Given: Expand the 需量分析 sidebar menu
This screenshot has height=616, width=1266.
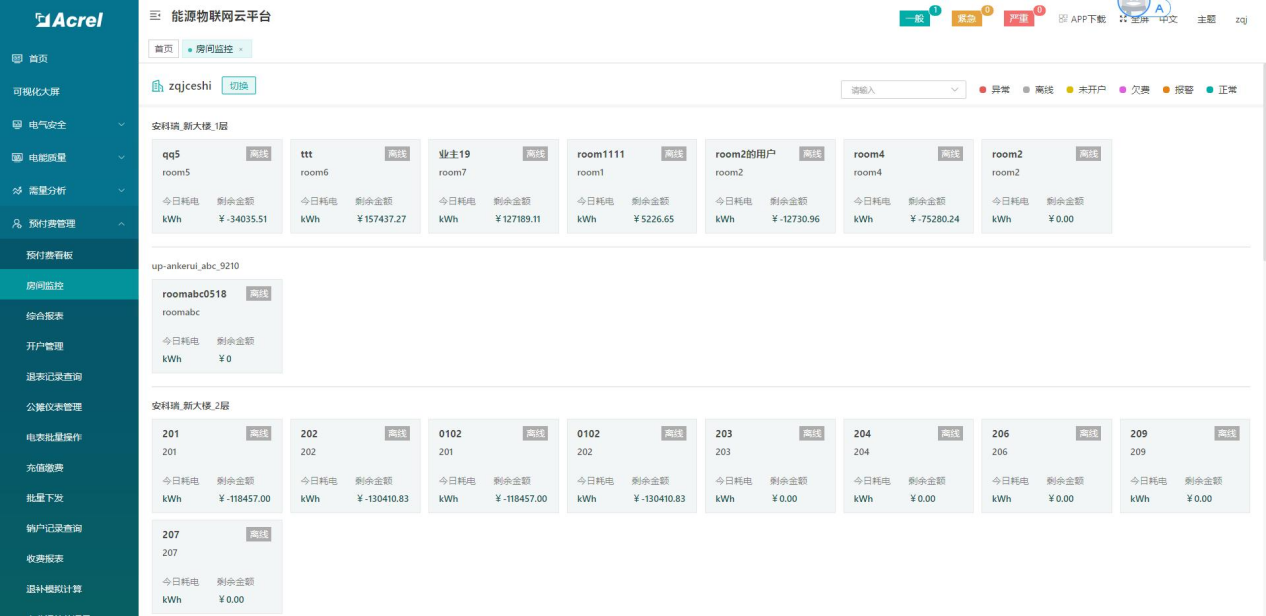Looking at the screenshot, I should click(x=69, y=191).
